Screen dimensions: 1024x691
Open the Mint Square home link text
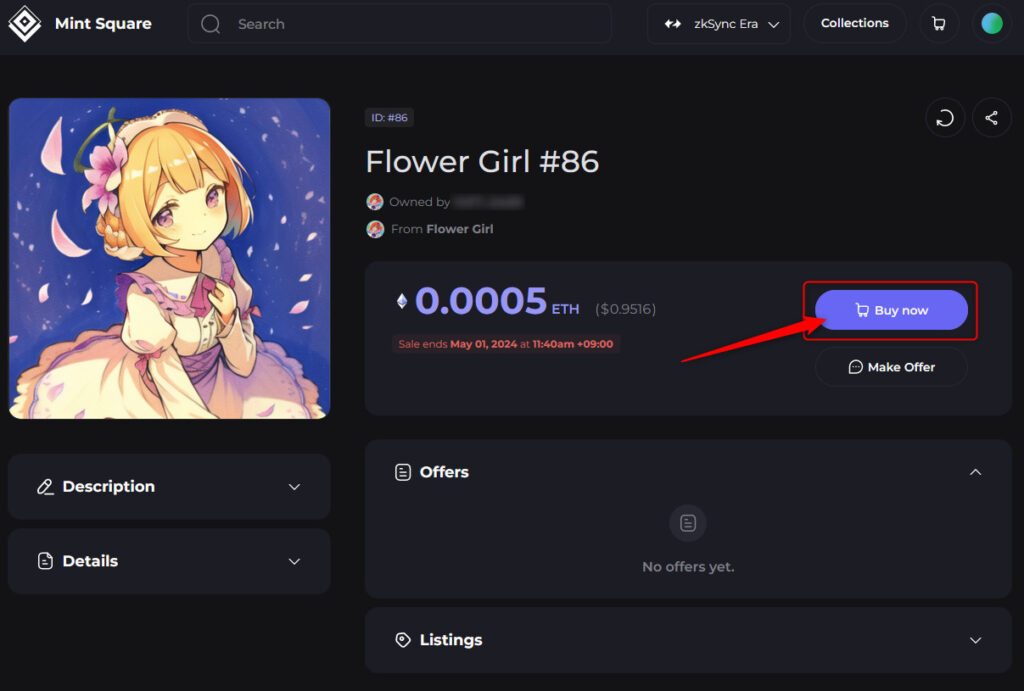coord(103,24)
